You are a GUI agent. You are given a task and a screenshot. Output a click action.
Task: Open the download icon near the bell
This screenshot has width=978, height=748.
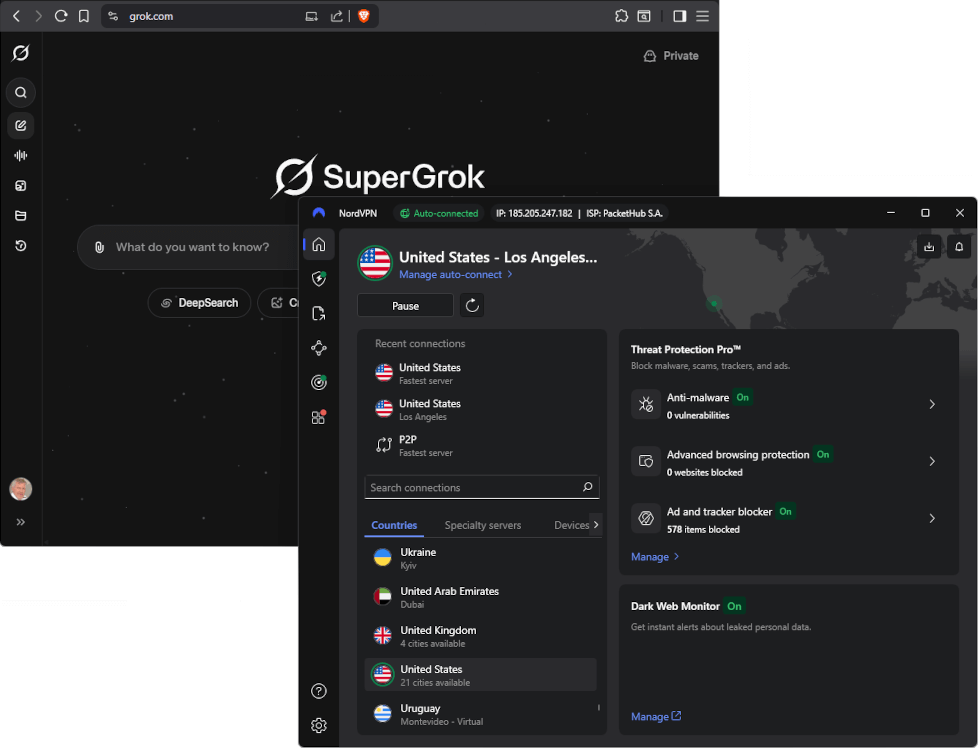click(928, 246)
